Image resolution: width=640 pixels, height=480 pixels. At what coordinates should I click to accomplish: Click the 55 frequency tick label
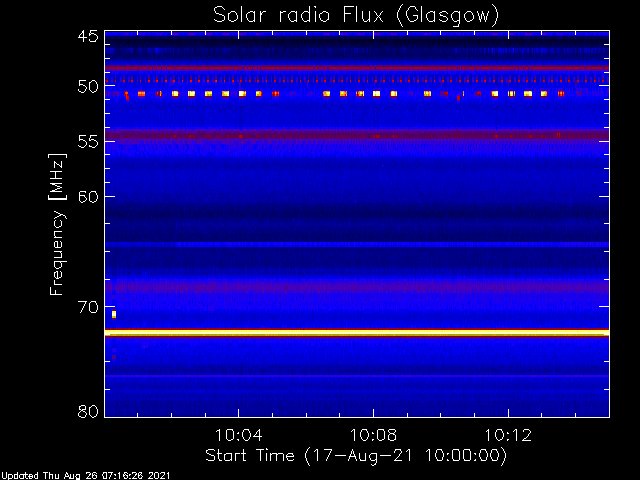pos(88,142)
